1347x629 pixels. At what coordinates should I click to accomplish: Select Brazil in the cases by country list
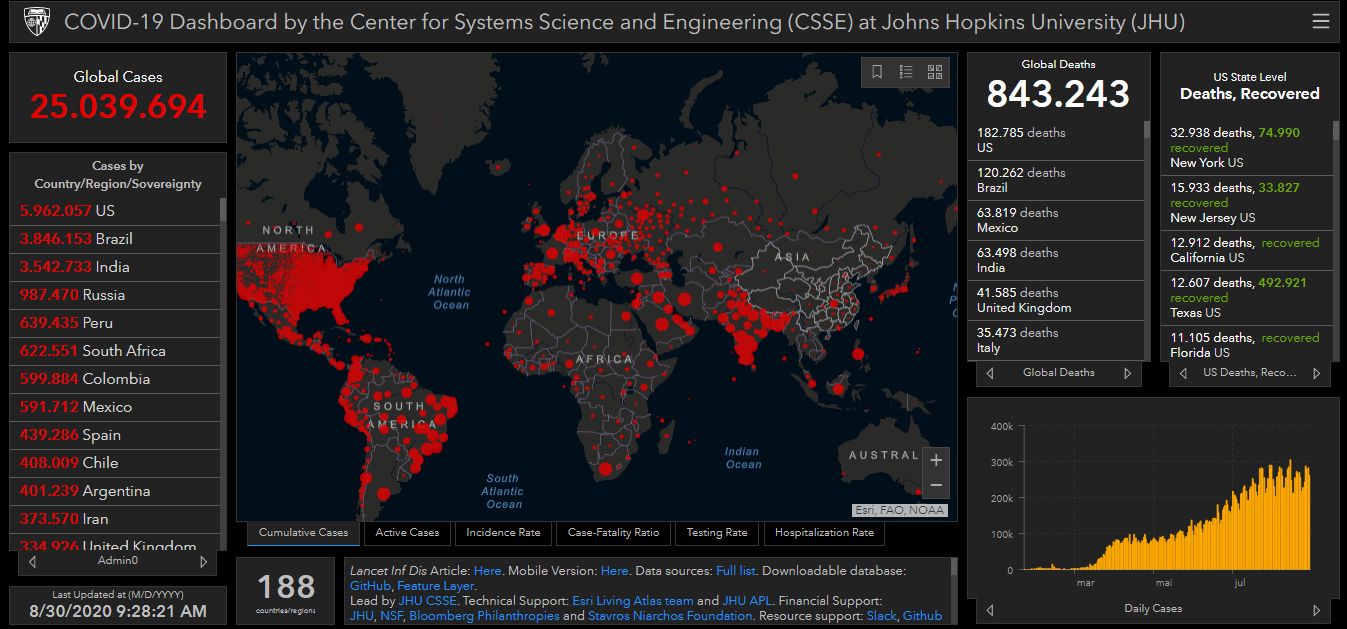[115, 239]
